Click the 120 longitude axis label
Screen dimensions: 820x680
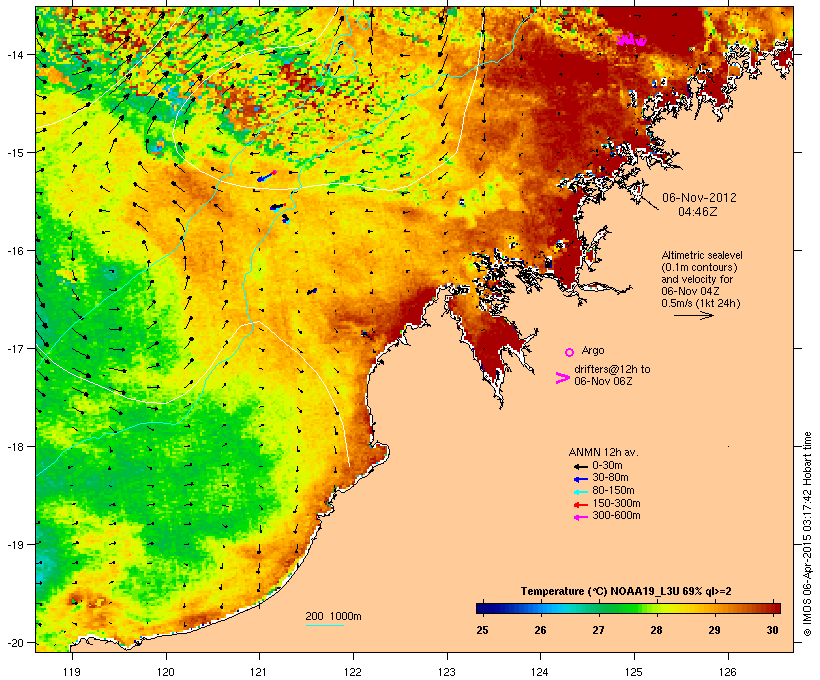[166, 672]
